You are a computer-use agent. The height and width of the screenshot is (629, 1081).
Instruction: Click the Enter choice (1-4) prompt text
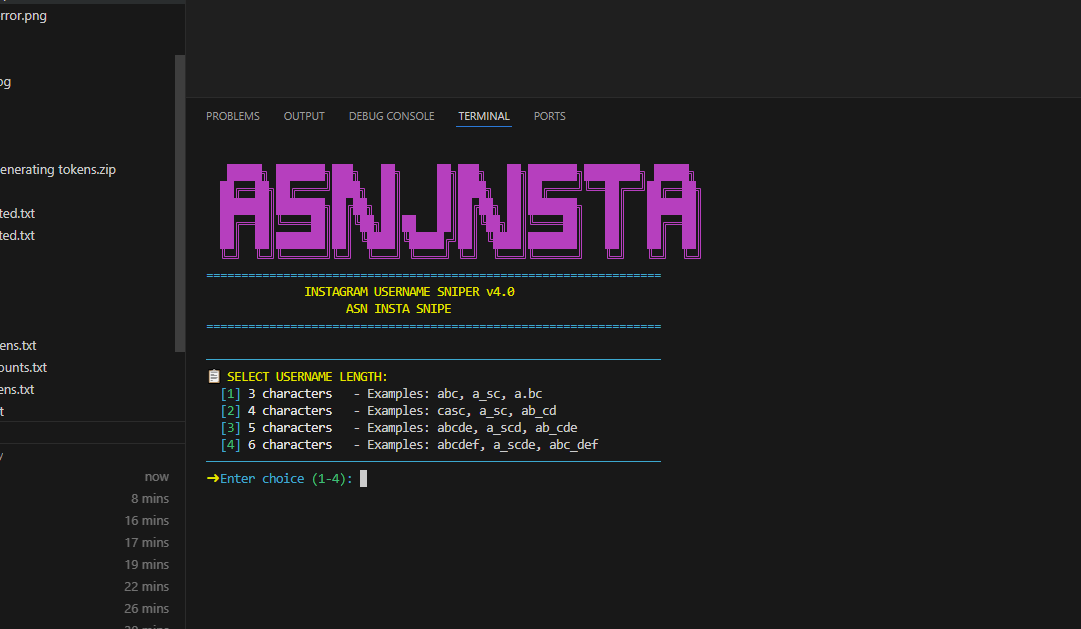(287, 479)
